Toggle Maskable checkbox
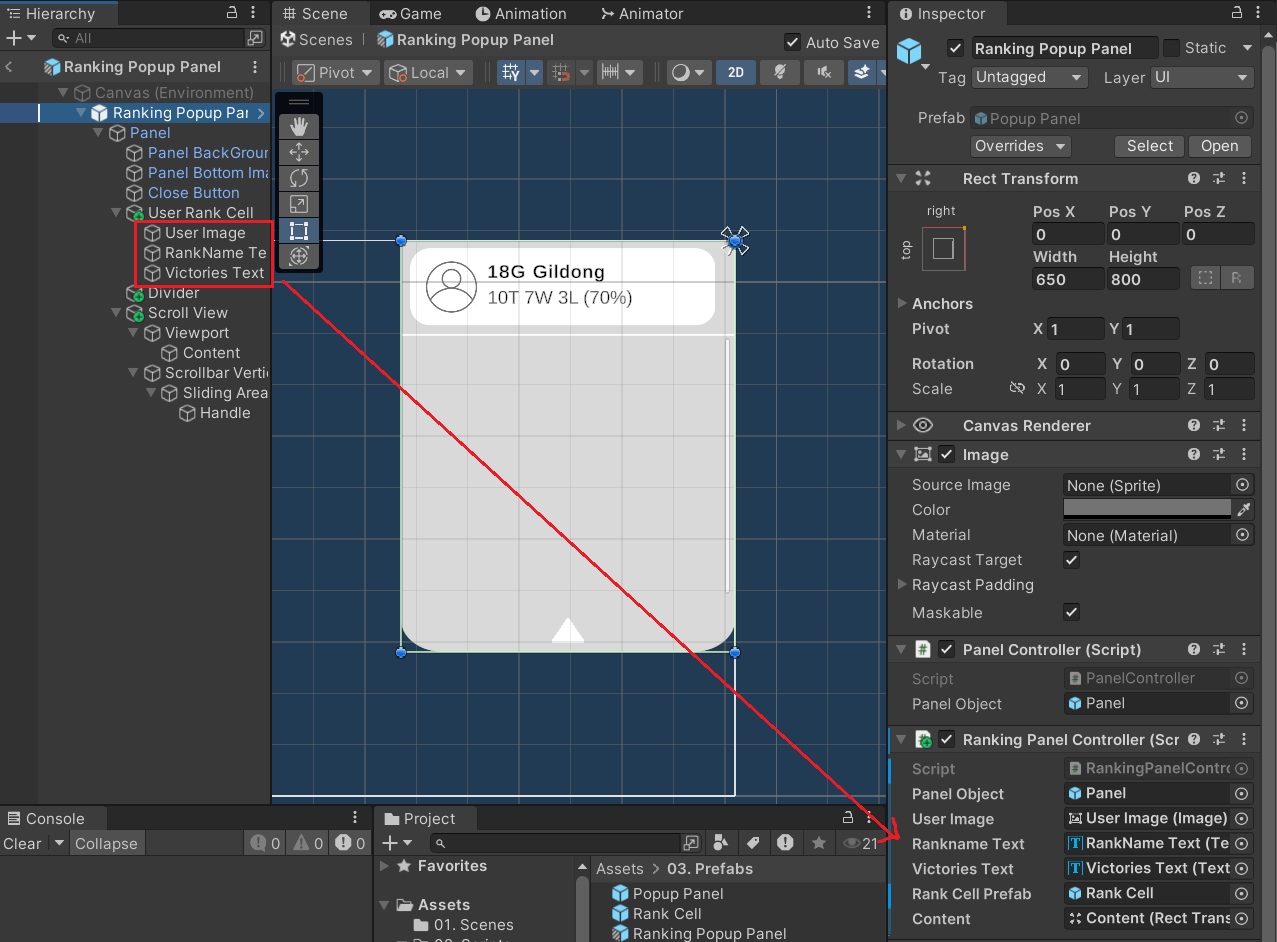 click(1072, 612)
